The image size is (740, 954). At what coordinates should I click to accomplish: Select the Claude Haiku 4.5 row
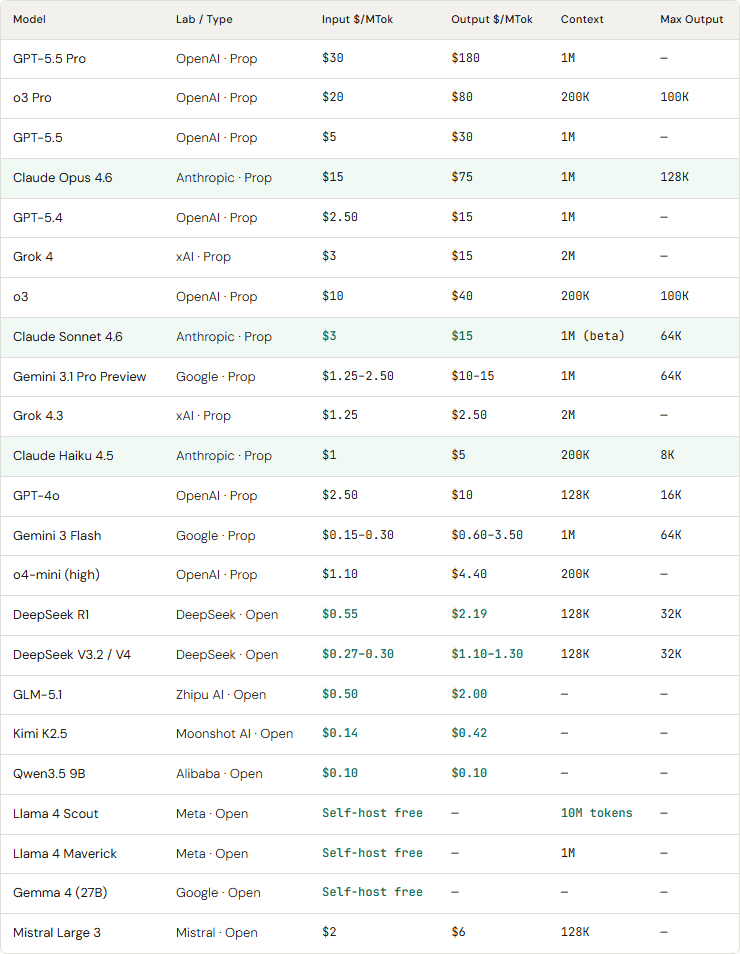click(370, 456)
